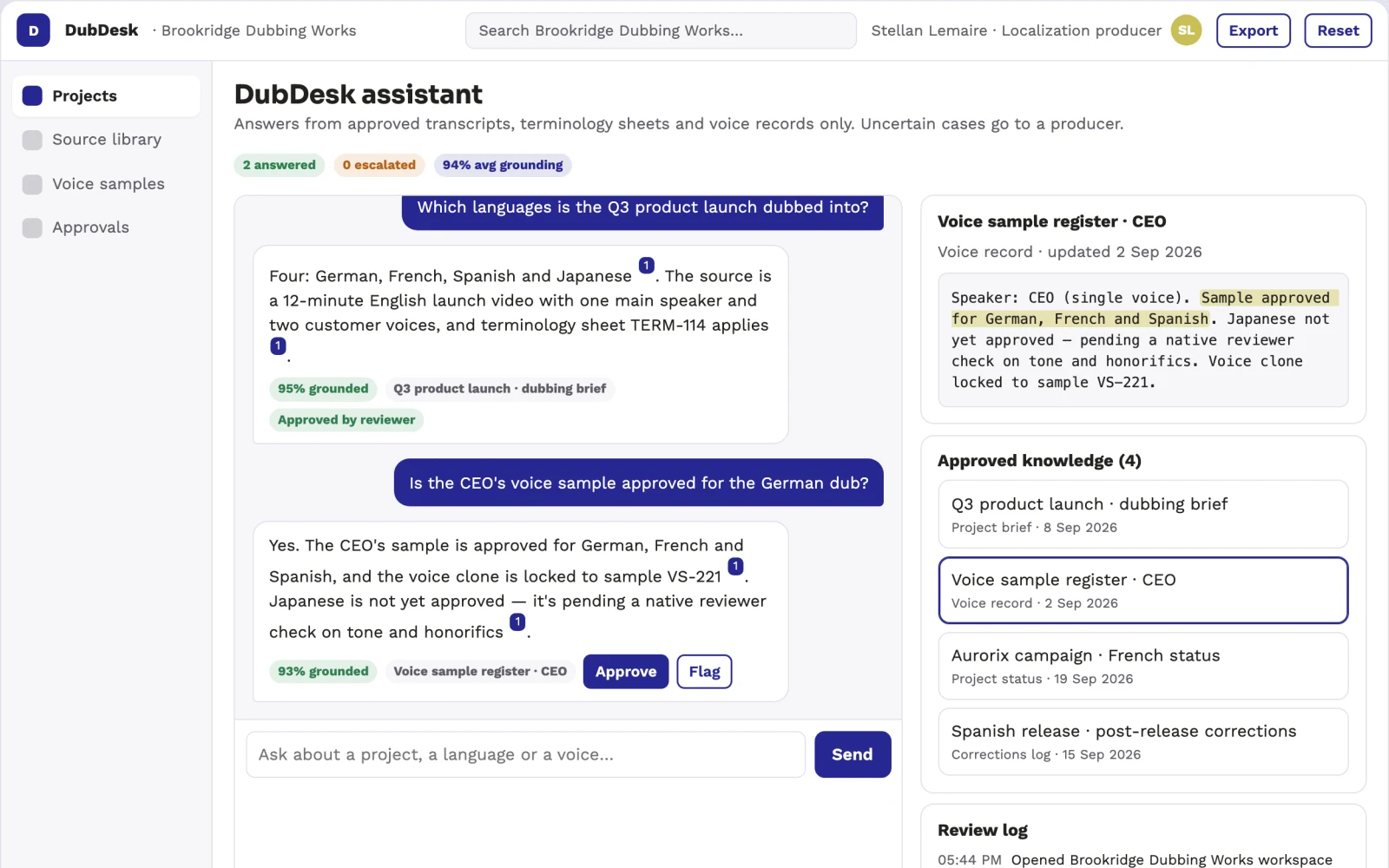The width and height of the screenshot is (1389, 868).
Task: Select the Voice sample register CEO card
Action: pos(1143,590)
